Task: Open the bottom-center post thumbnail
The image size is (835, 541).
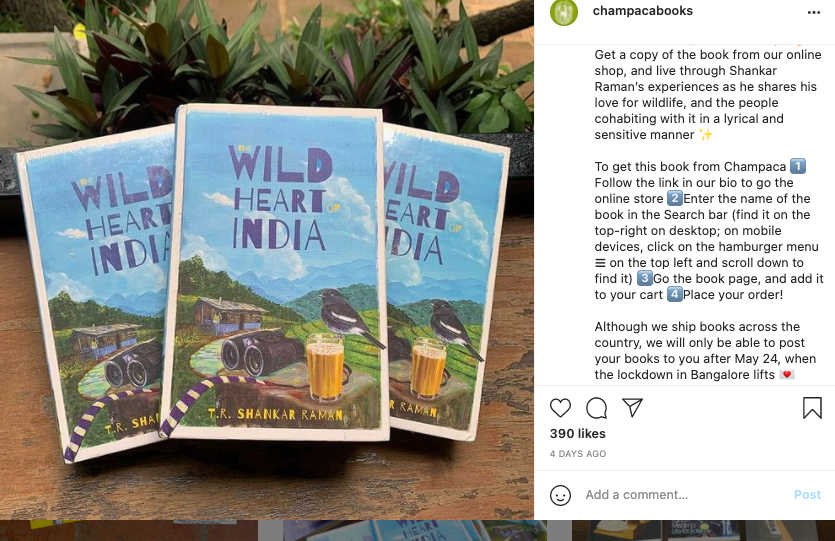Action: pos(395,531)
